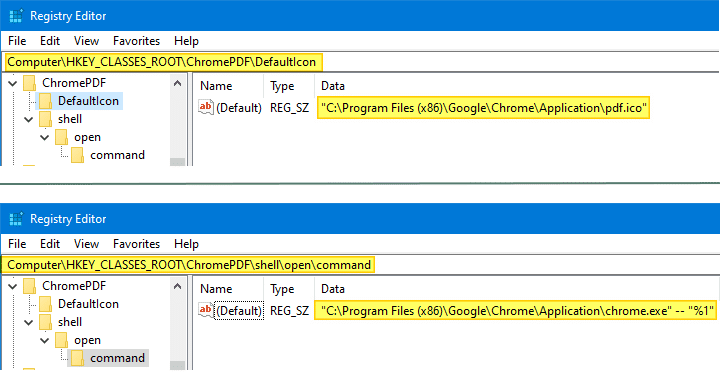This screenshot has width=720, height=373.
Task: Select shell folder icon in bottom tree
Action: click(x=45, y=322)
